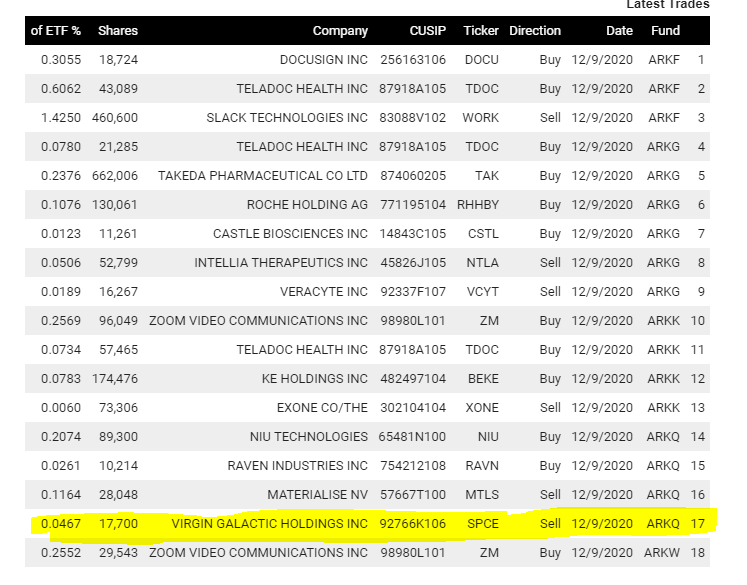Image resolution: width=747 pixels, height=585 pixels.
Task: Select the VCYT ticker cell
Action: click(483, 292)
